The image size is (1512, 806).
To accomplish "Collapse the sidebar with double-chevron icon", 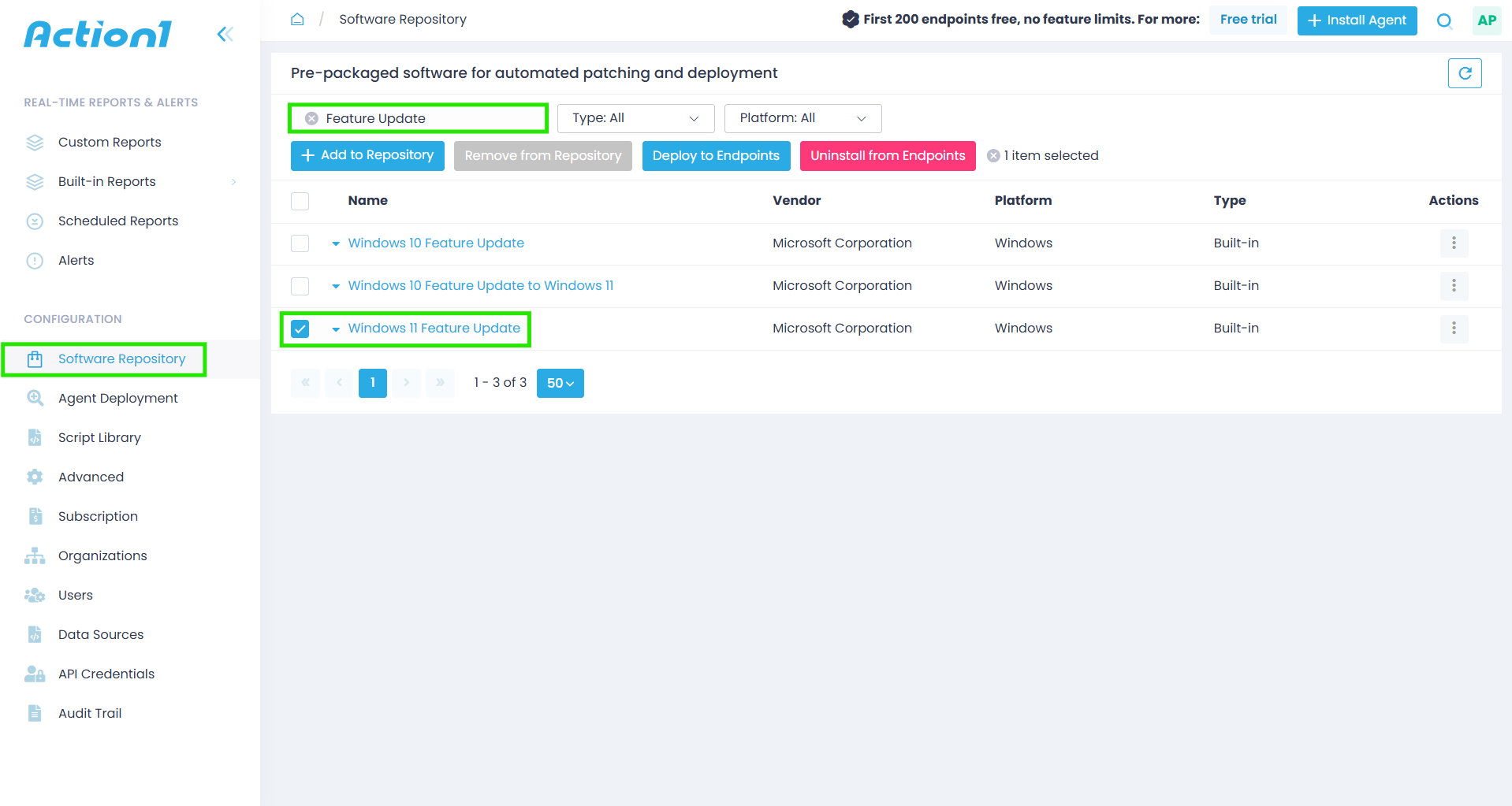I will coord(225,34).
